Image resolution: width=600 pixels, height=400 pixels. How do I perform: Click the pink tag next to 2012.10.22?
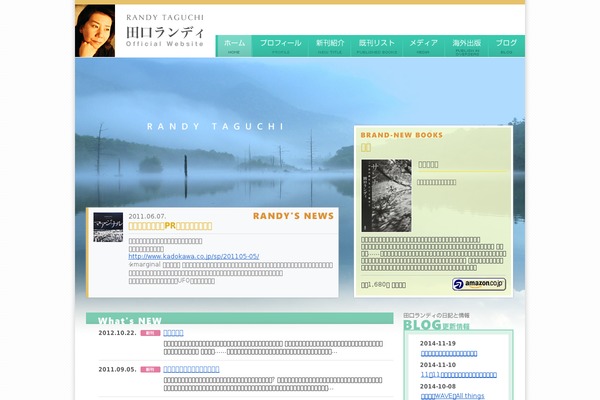coord(150,333)
